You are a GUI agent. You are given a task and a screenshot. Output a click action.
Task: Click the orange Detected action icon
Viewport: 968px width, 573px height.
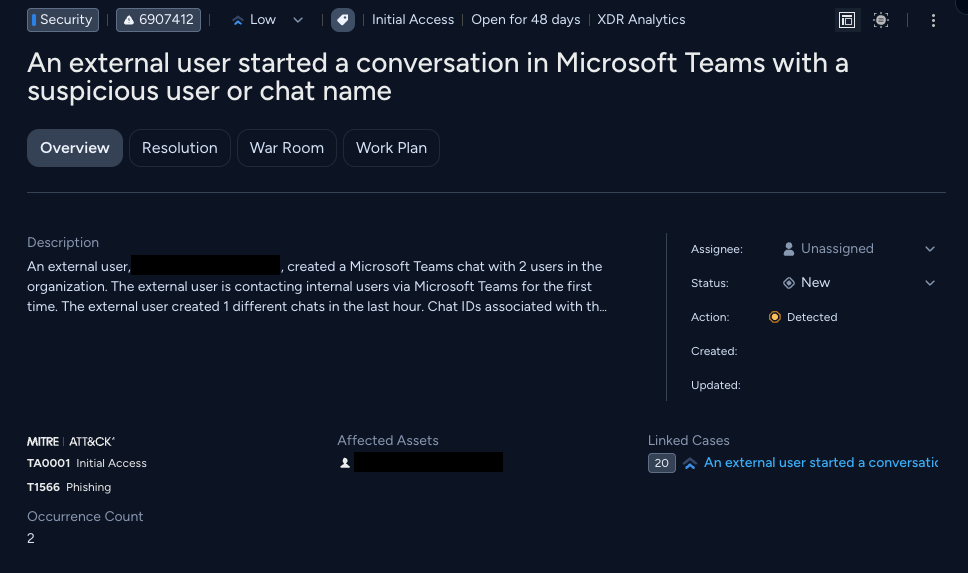pyautogui.click(x=775, y=317)
